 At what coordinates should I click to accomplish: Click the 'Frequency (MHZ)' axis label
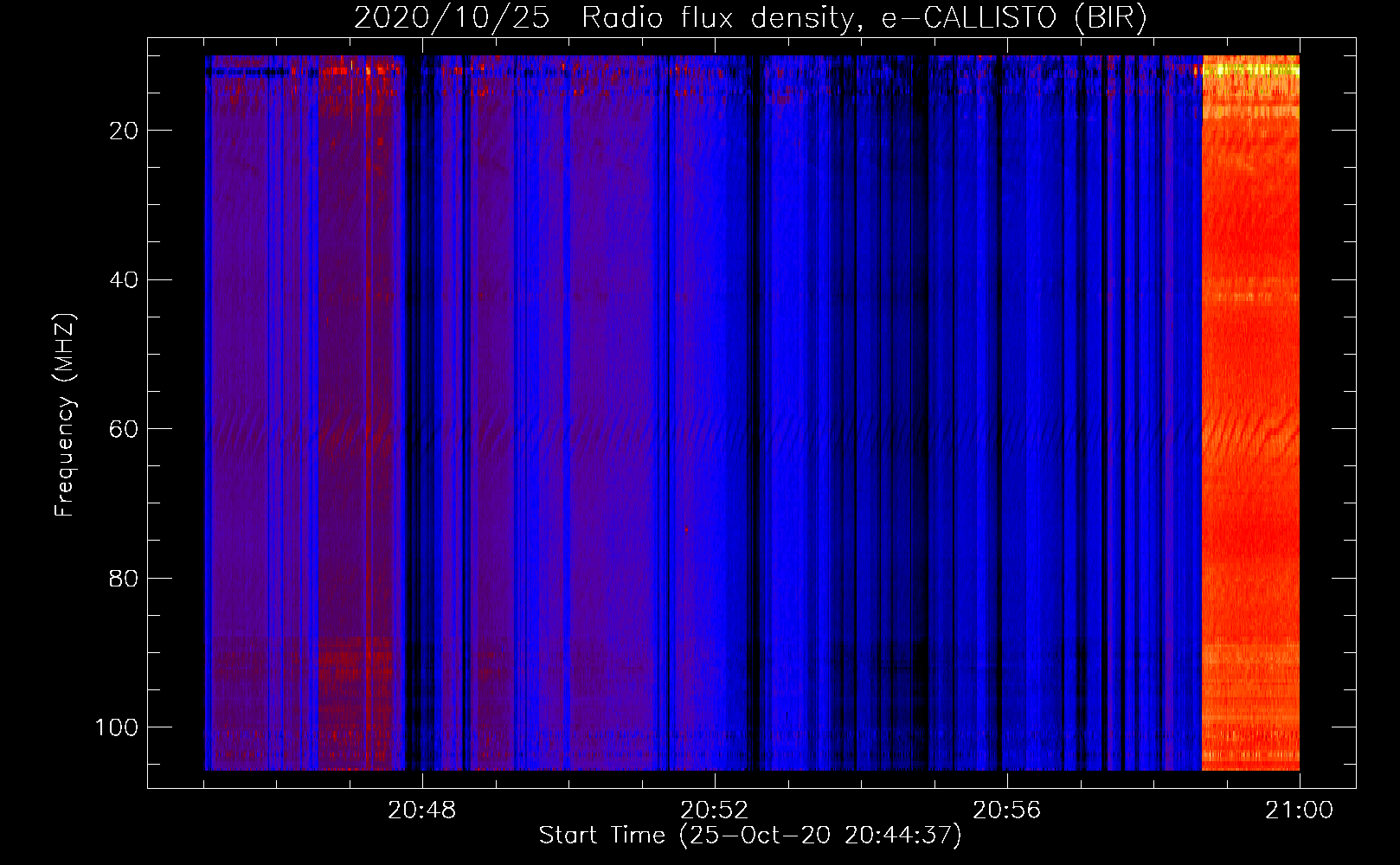click(65, 414)
